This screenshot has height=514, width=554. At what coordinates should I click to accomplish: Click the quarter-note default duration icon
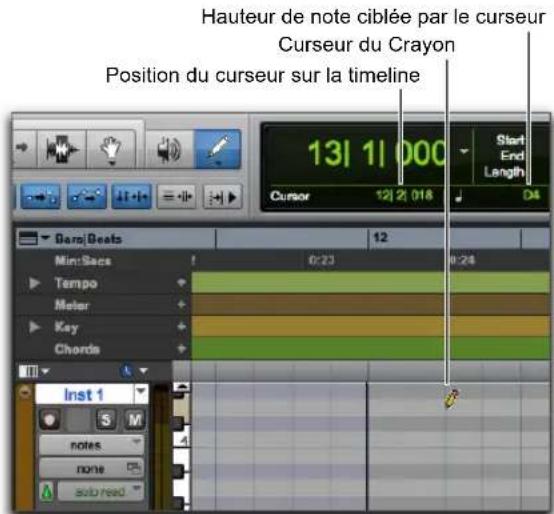pos(458,196)
